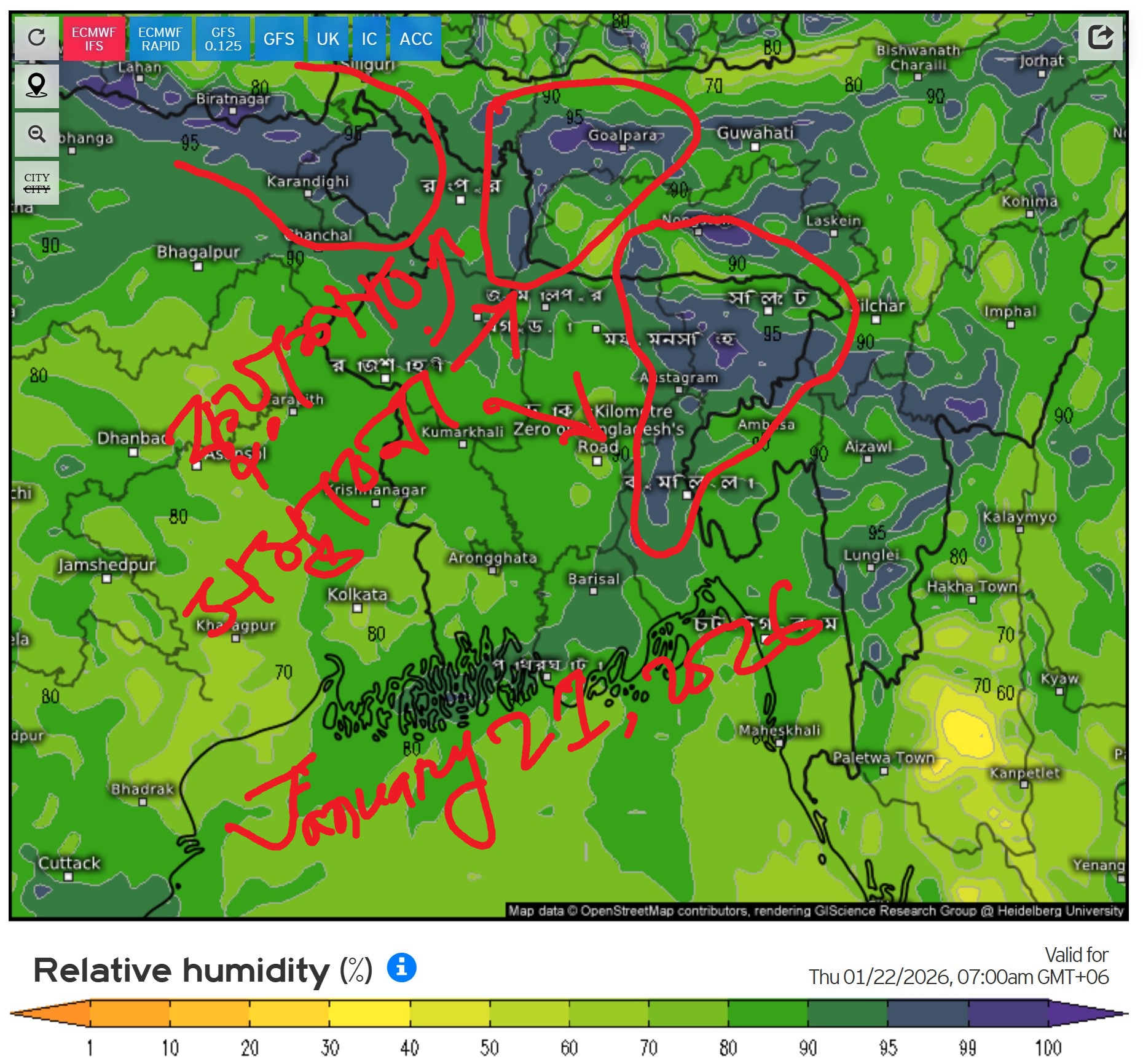Click the yellow 30-40 legend color band
Screen dimensions: 1143x1064
click(x=369, y=1013)
